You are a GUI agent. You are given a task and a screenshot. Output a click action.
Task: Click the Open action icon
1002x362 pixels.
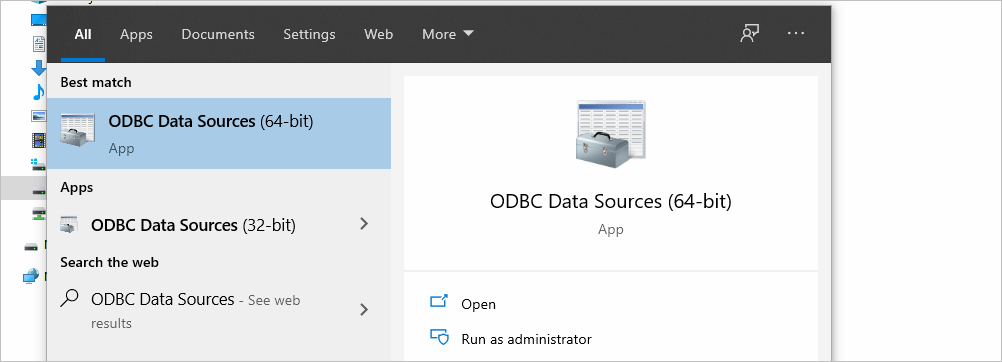pos(440,301)
